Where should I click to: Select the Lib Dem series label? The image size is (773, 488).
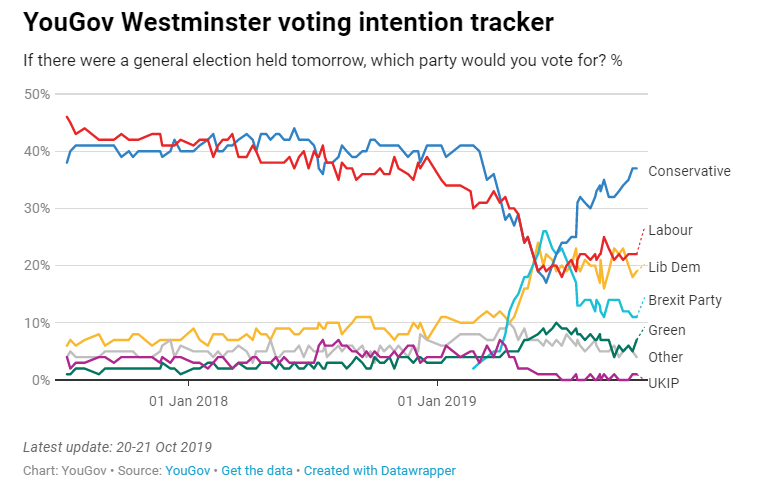(x=674, y=267)
